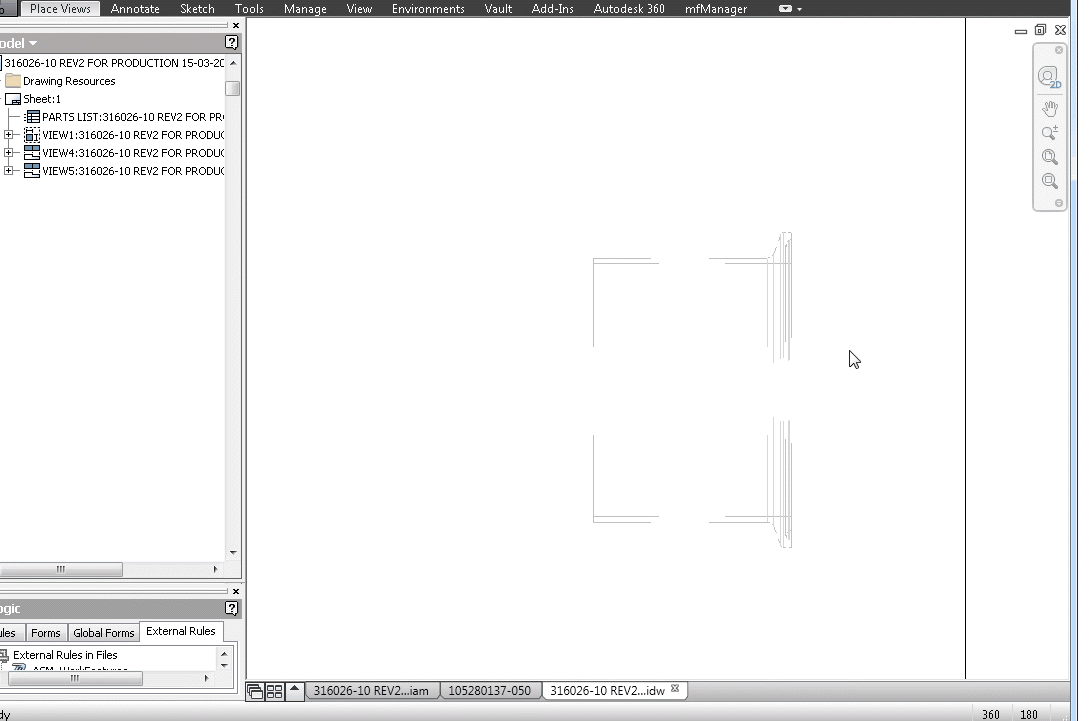Switch to the Annotate ribbon tab
Image resolution: width=1091 pixels, height=721 pixels.
point(135,8)
